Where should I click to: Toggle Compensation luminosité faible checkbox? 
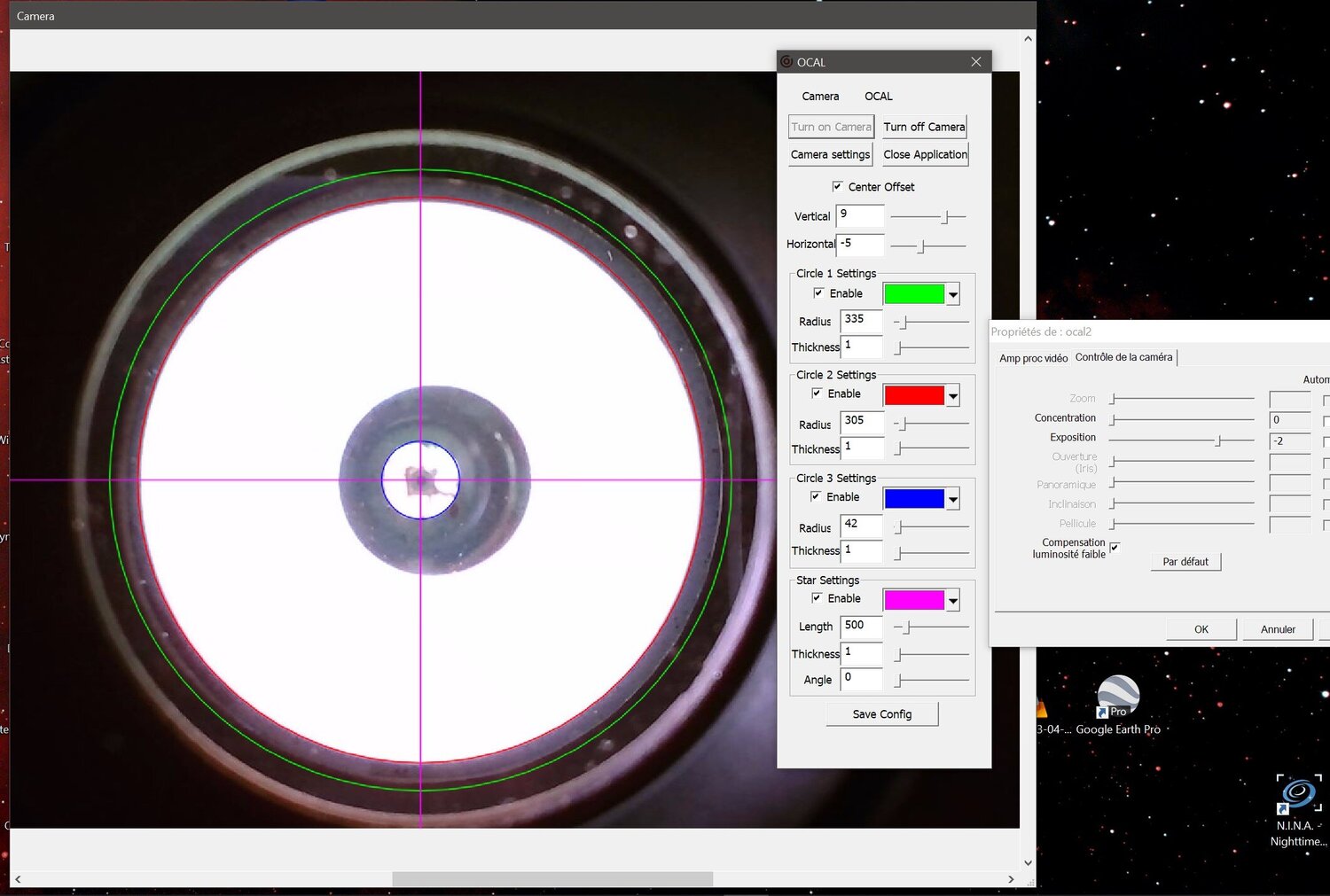pyautogui.click(x=1115, y=548)
